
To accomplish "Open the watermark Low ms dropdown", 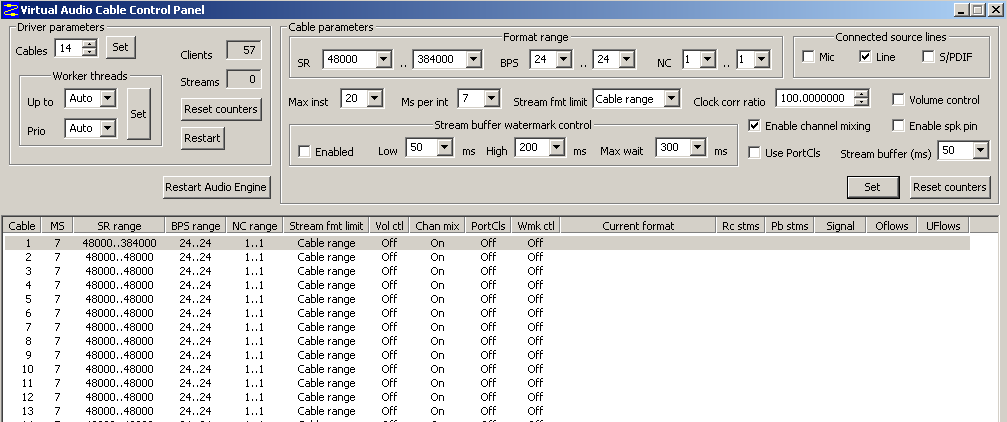I will coord(446,148).
